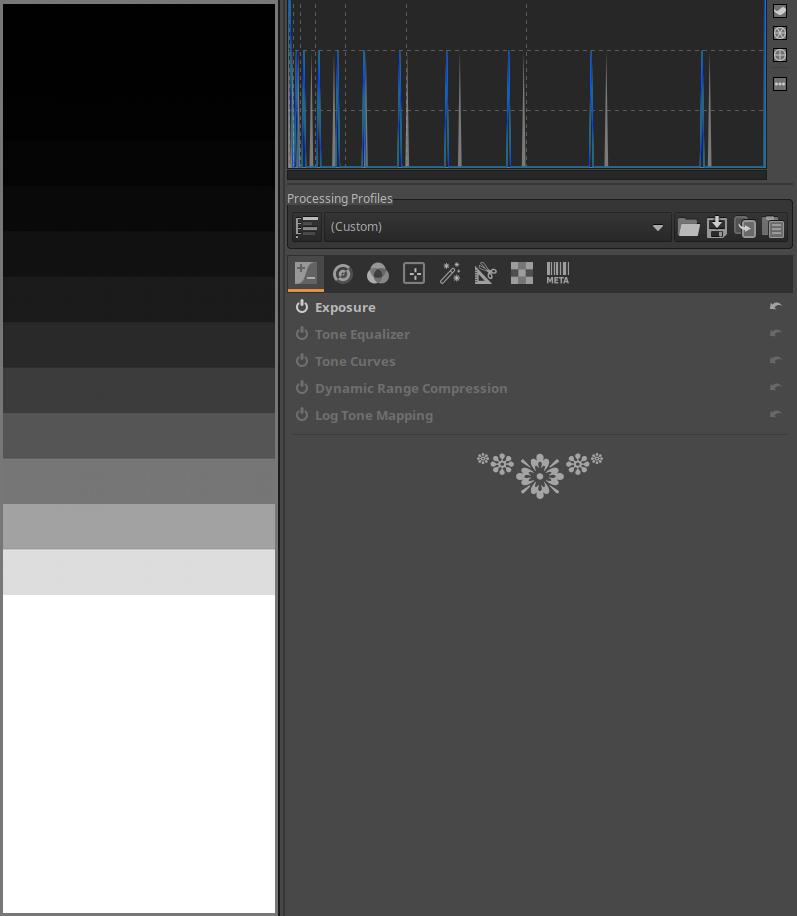
Task: Open the Detail tab with the circular icon
Action: 342,273
